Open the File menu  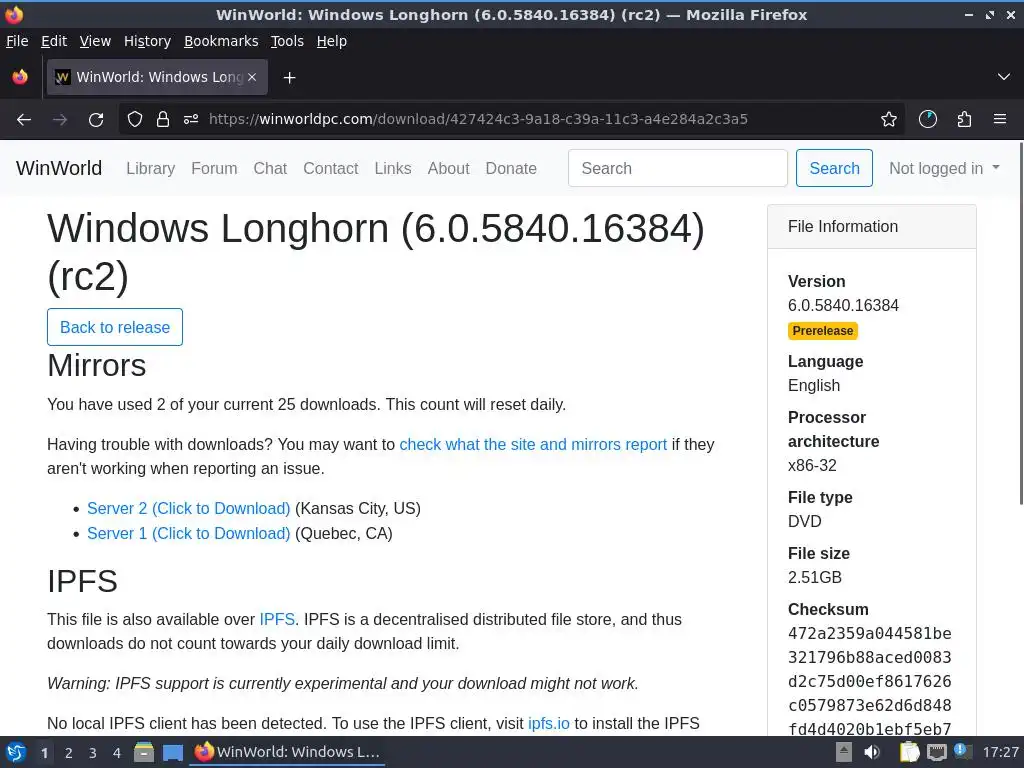17,41
